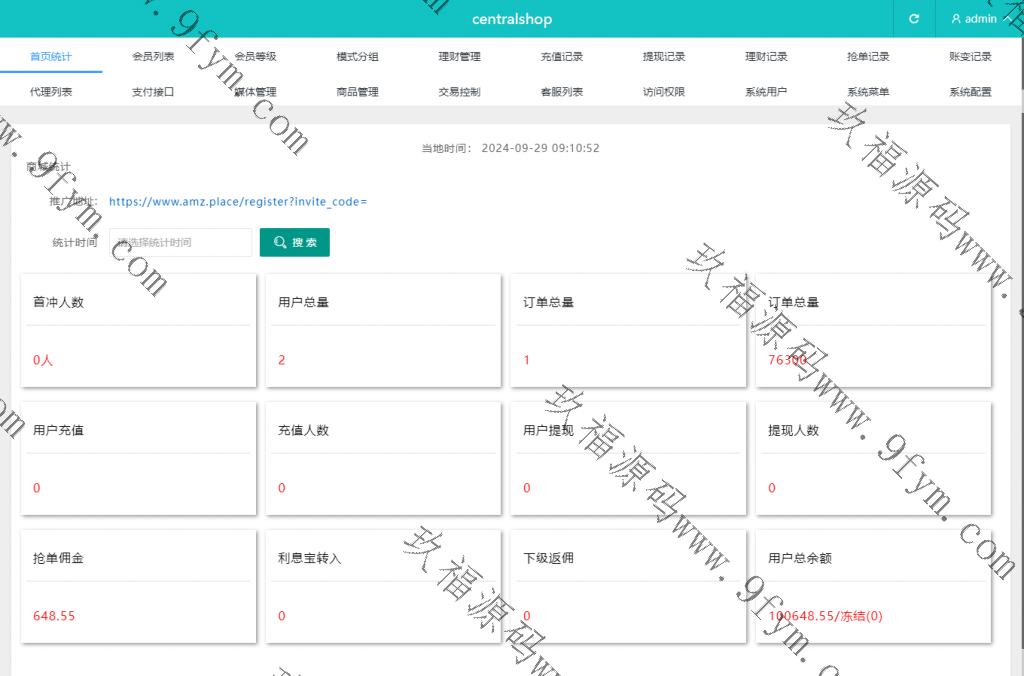
Task: Open 抢单记录 from the navigation
Action: pyautogui.click(x=867, y=57)
